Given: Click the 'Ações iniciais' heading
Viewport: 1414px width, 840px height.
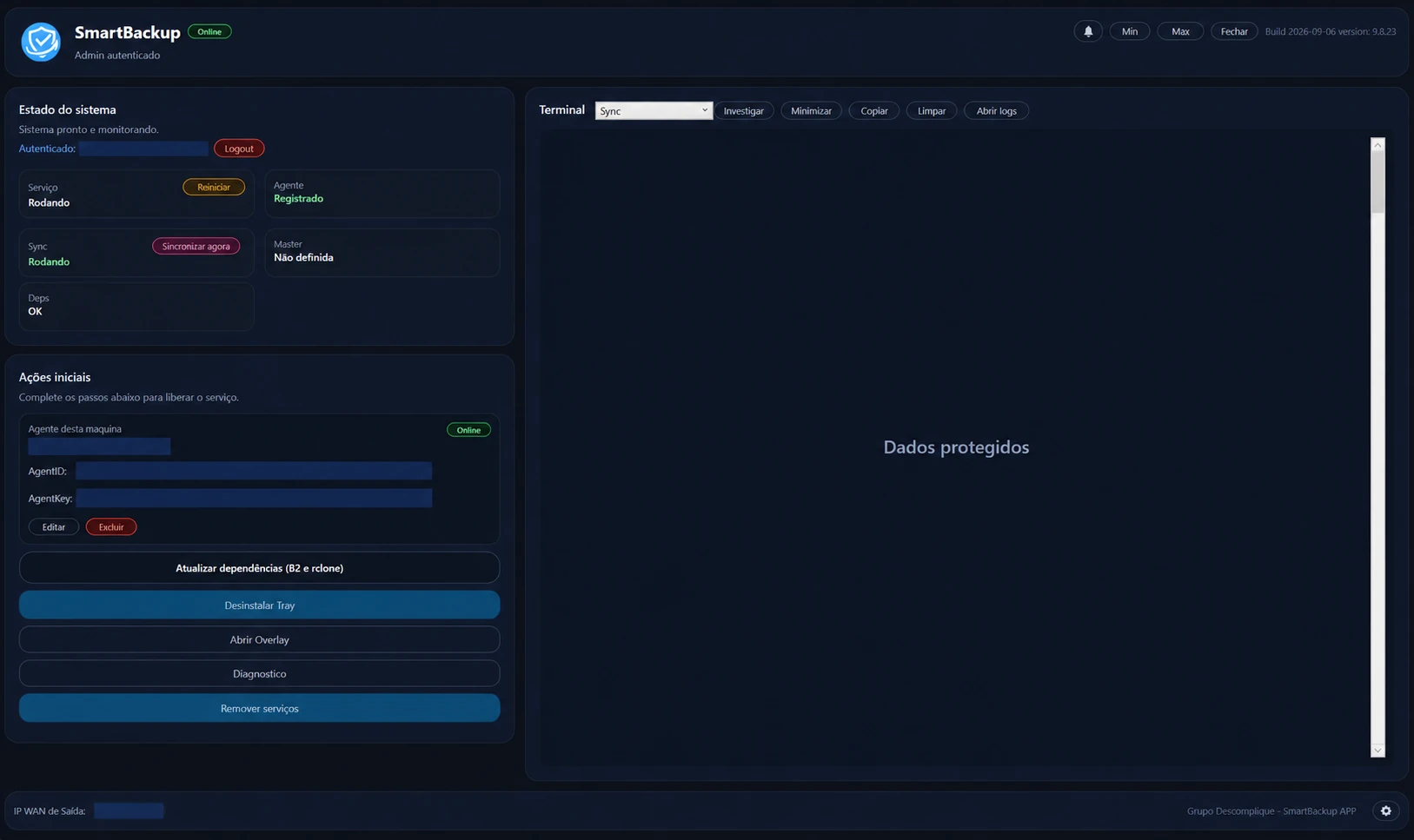Looking at the screenshot, I should coord(55,378).
